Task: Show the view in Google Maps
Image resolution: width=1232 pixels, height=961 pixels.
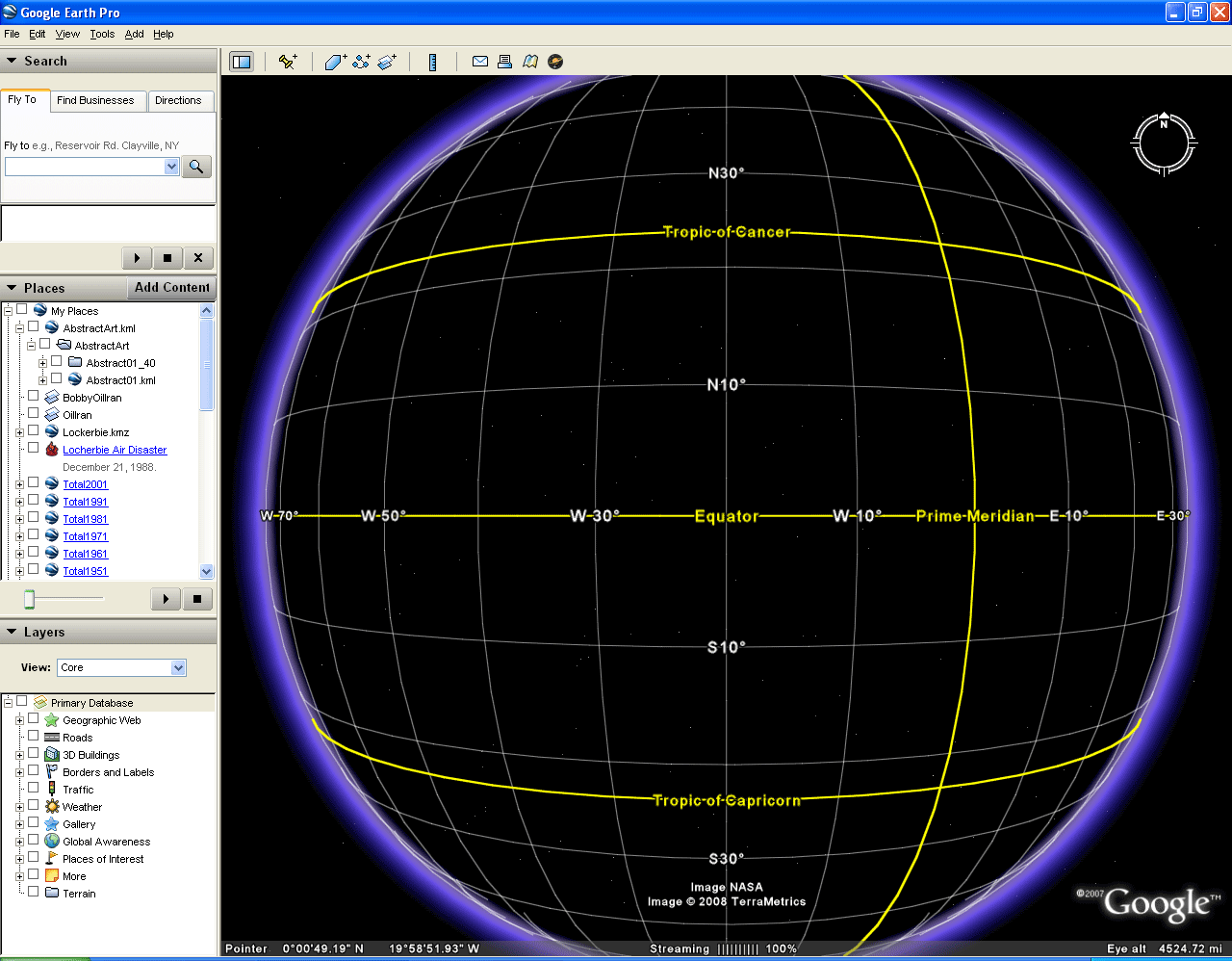Action: click(530, 62)
